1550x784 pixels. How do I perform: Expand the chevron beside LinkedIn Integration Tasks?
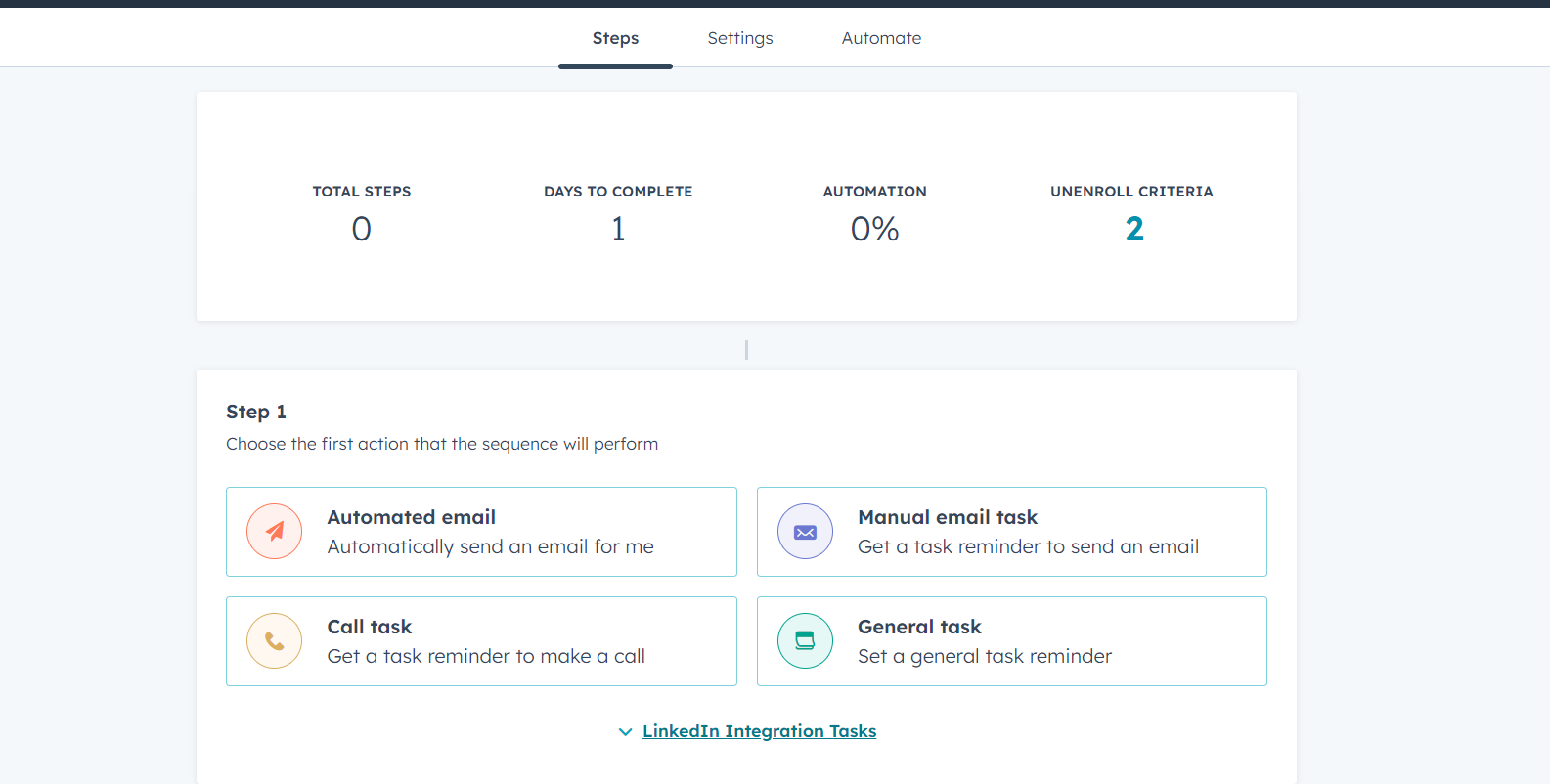coord(625,731)
